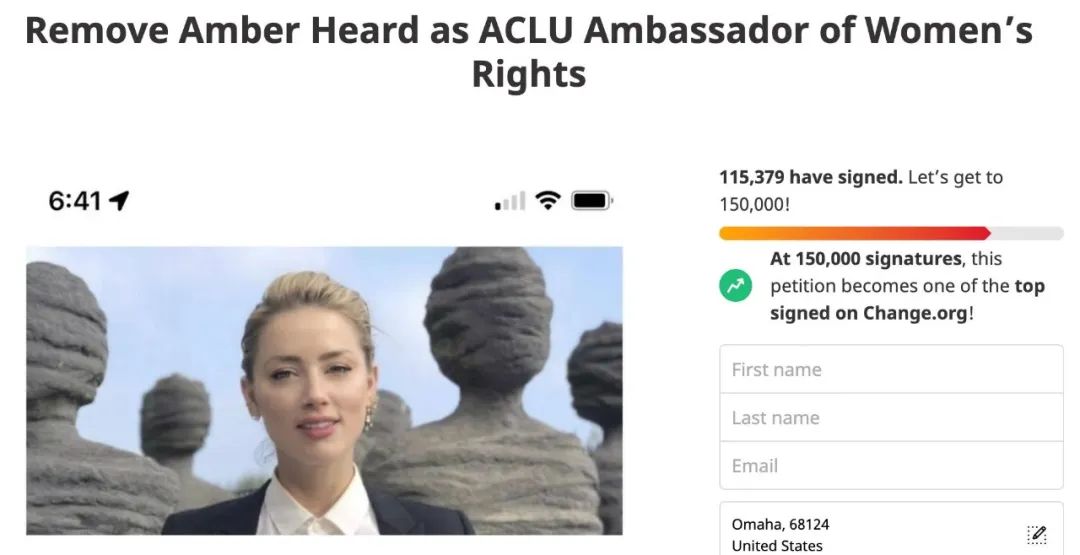Click the unfilled gray end of progress bar
Screen dimensions: 1080x555
[1027, 233]
